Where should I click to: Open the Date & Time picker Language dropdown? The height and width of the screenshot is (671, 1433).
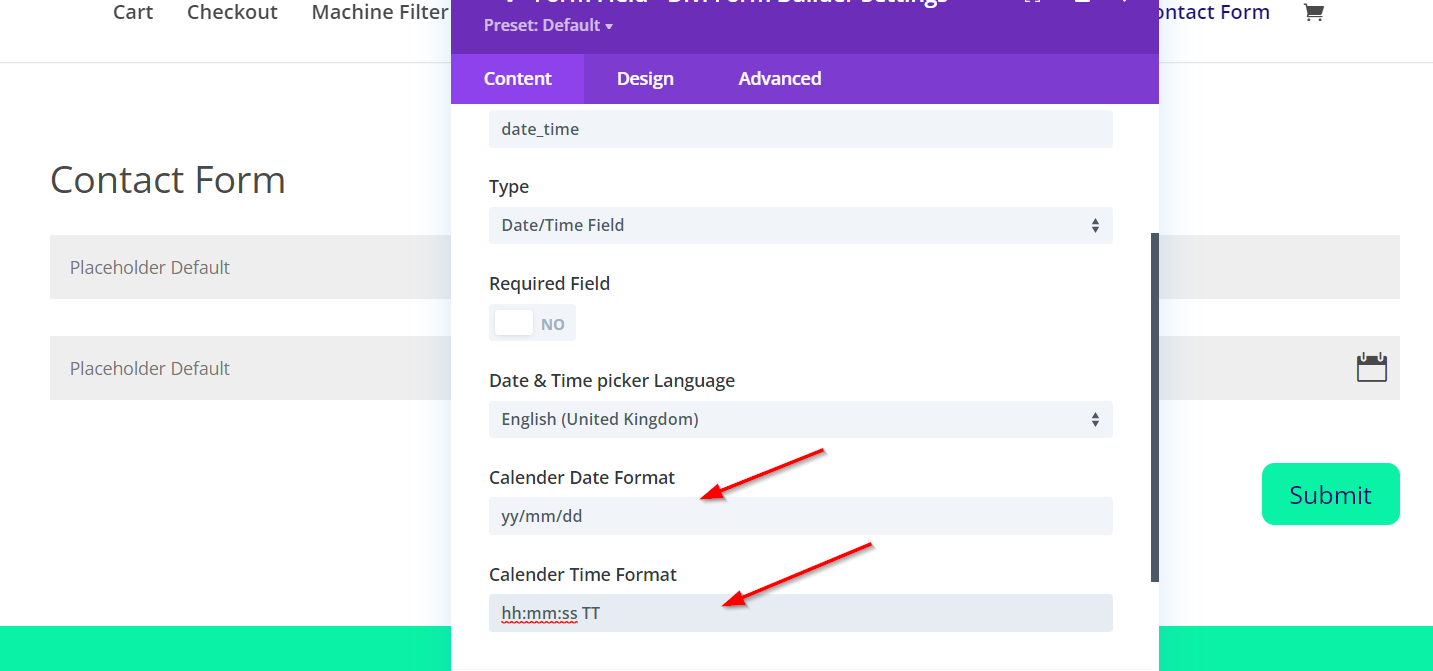pyautogui.click(x=800, y=419)
